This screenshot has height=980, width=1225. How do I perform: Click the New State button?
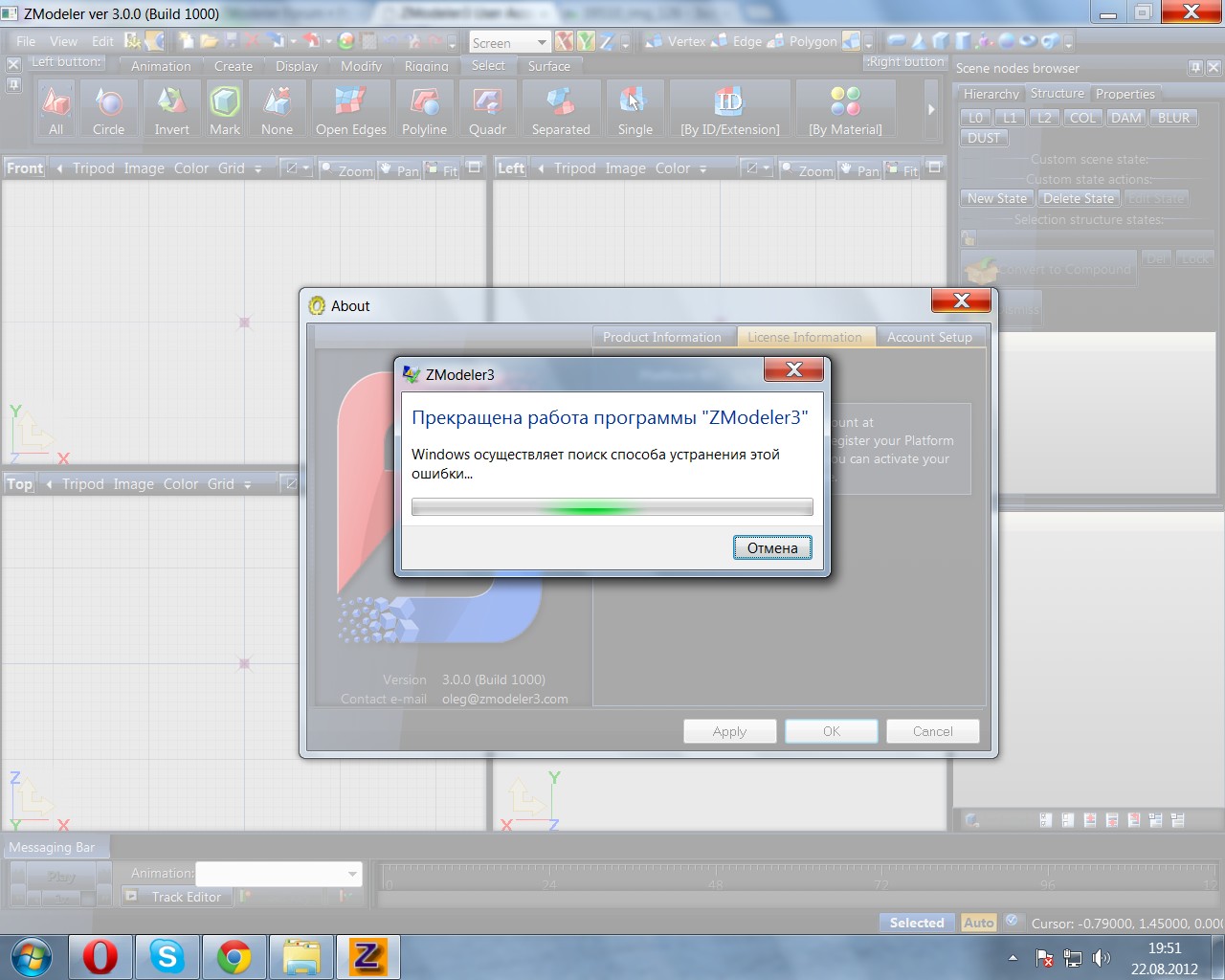pyautogui.click(x=997, y=198)
